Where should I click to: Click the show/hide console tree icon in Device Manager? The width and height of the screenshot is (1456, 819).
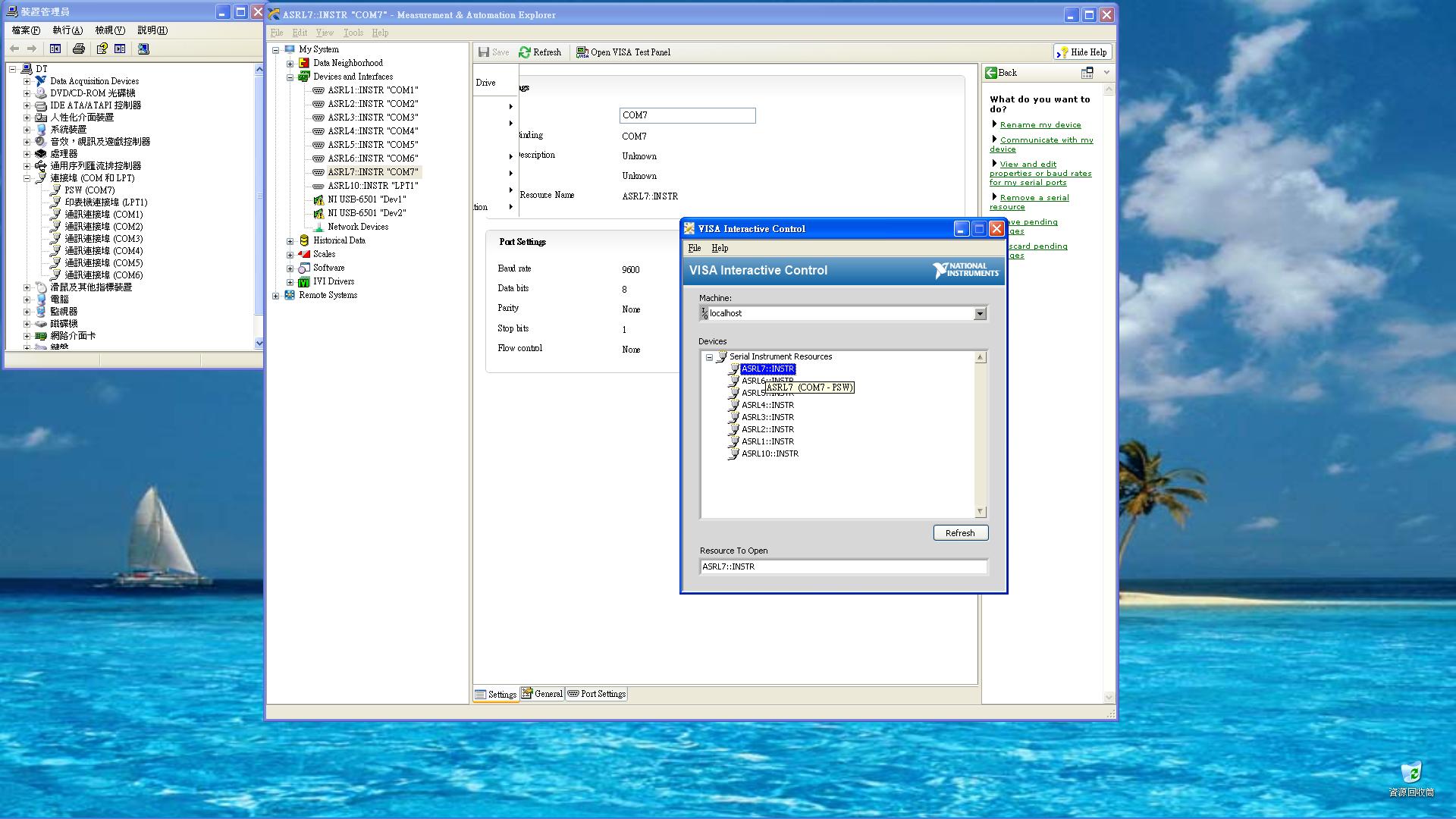pos(55,49)
